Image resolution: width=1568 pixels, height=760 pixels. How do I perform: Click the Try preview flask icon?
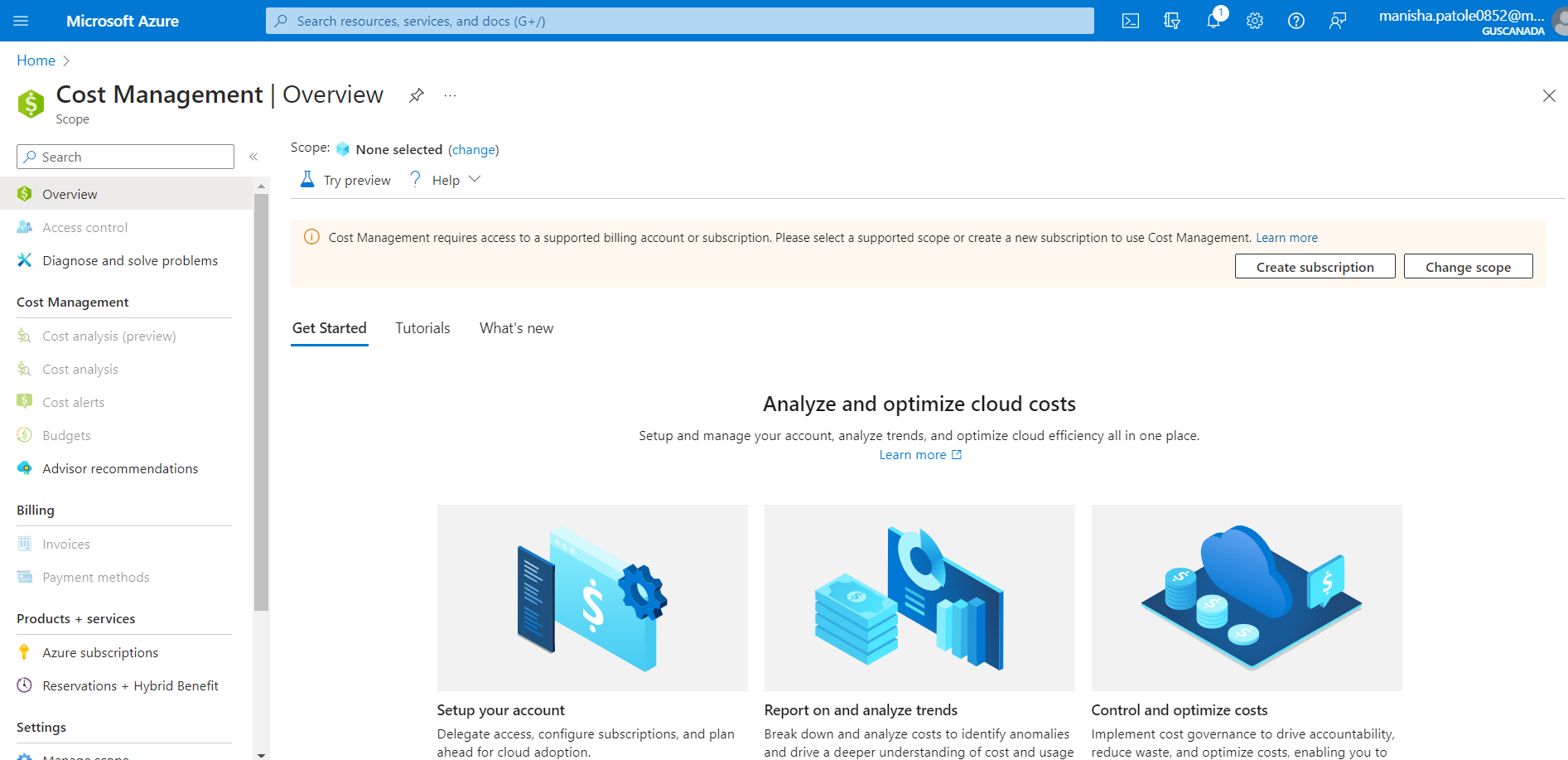click(307, 179)
